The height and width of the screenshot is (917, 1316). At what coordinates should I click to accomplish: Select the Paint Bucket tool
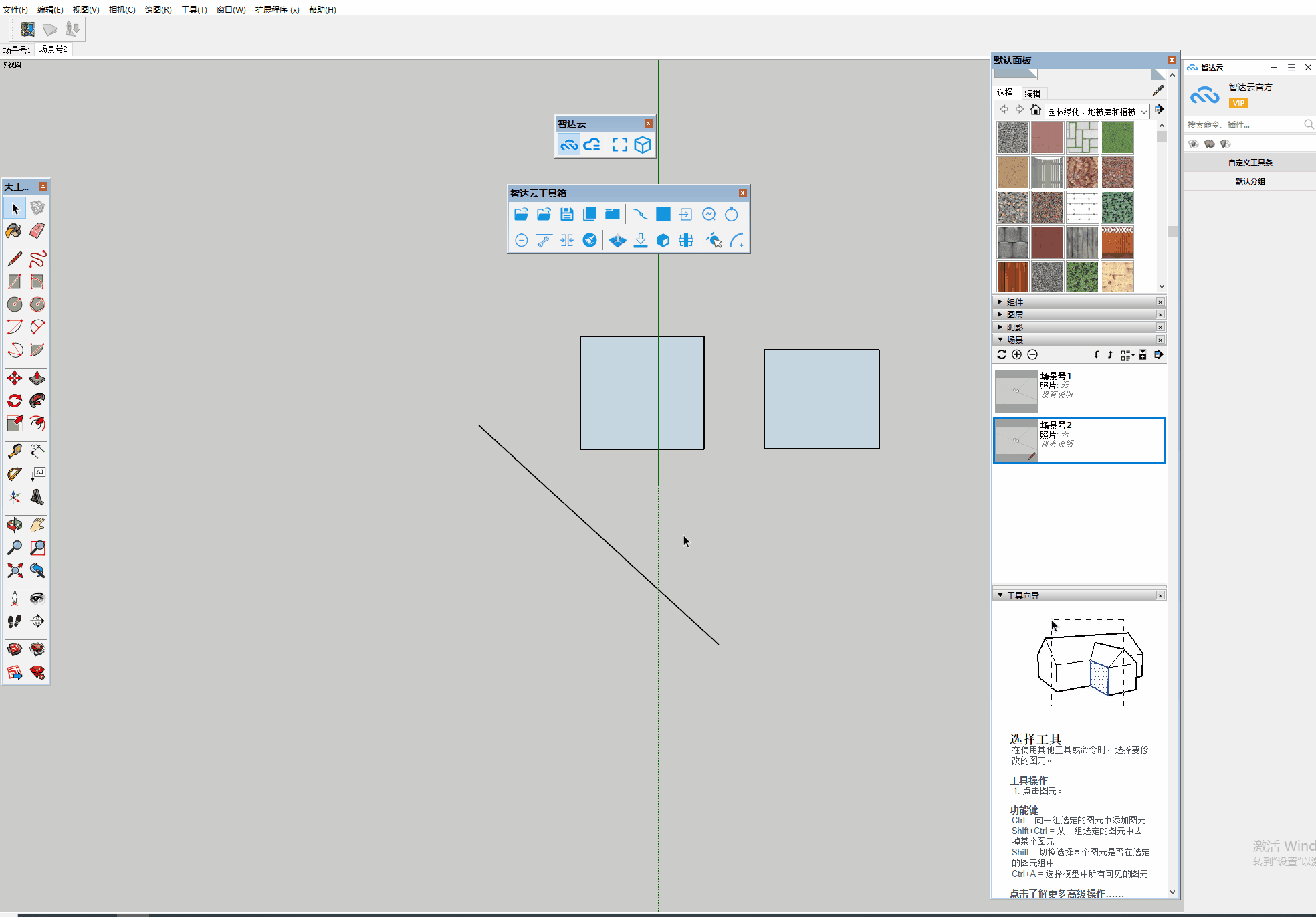click(14, 231)
